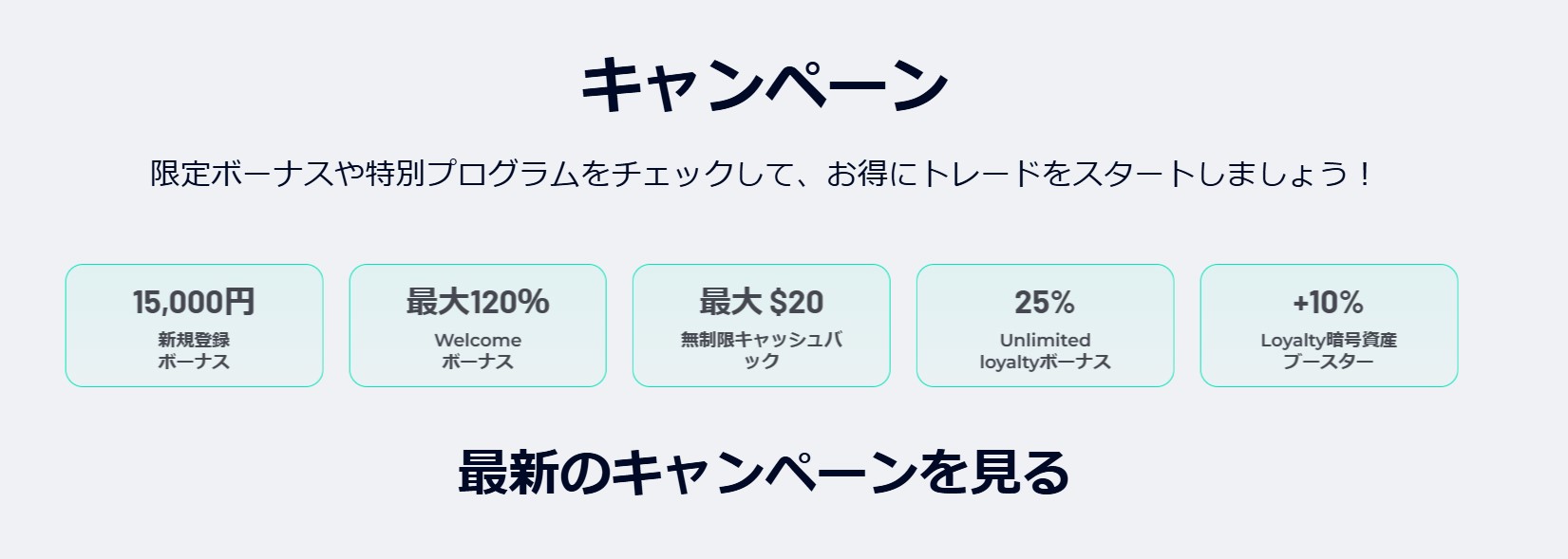Open the +10% booster figure
The width and height of the screenshot is (1568, 559).
(x=1328, y=303)
